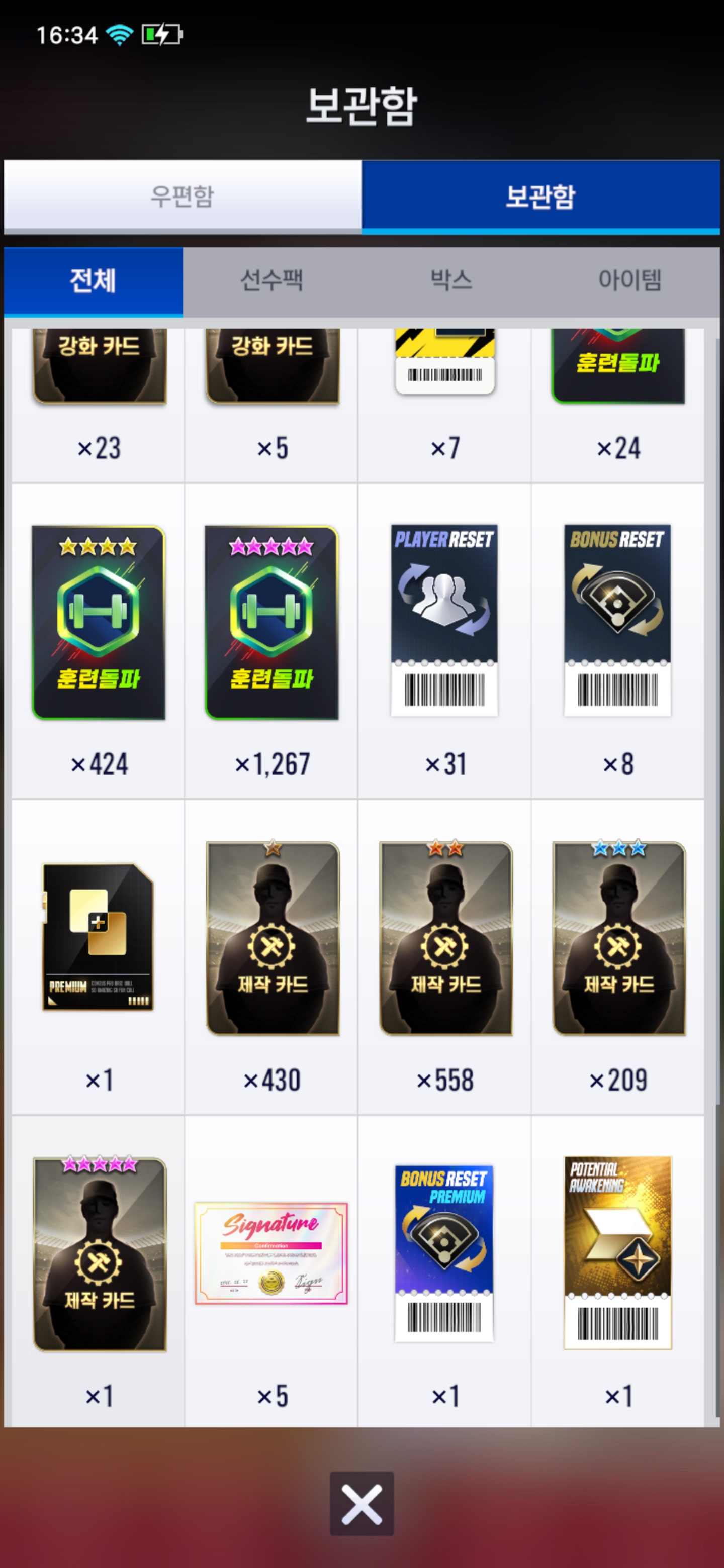
Task: Select the Bonus Reset ticket with 8 count
Action: tap(617, 620)
